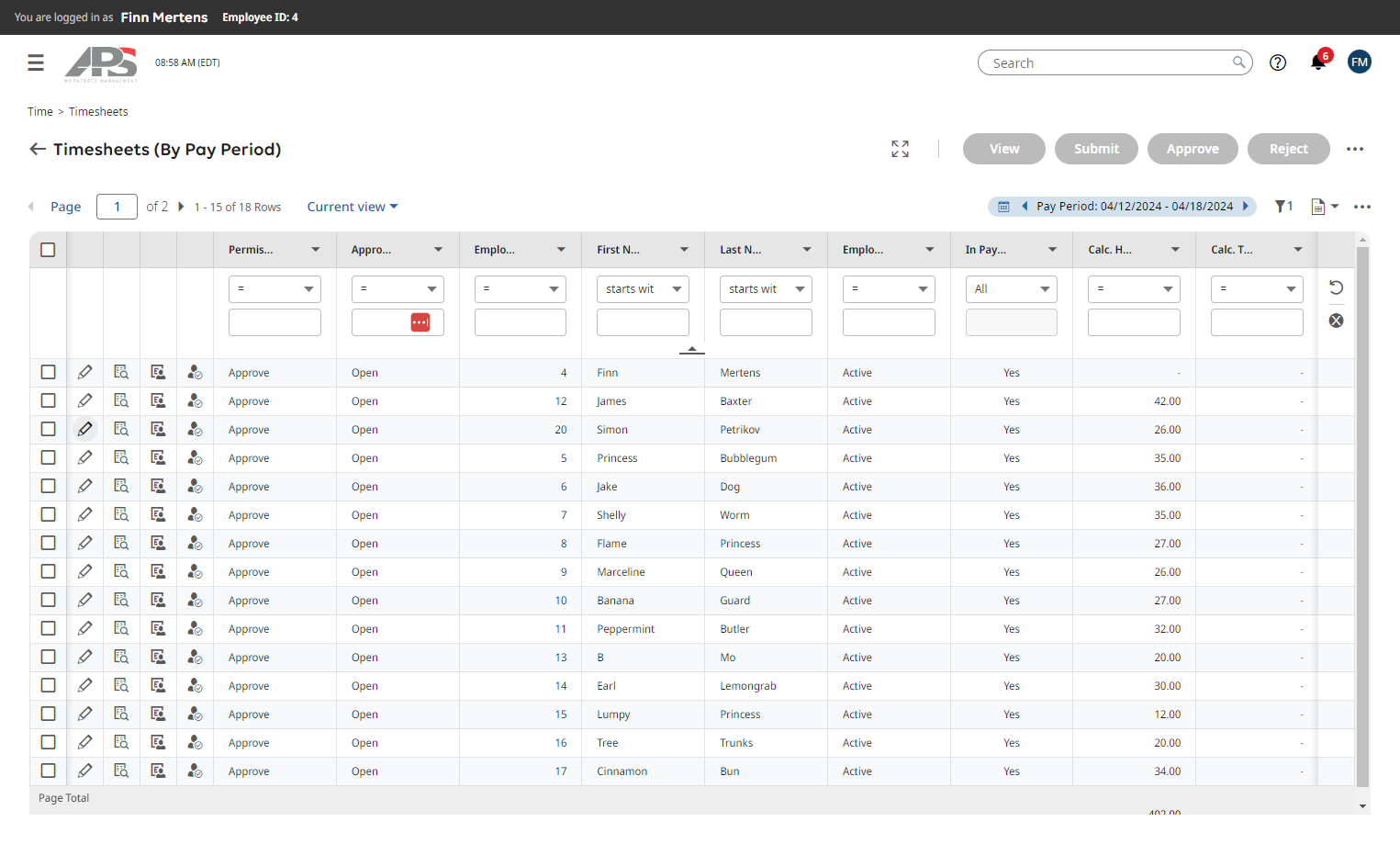1400x844 pixels.
Task: Open detail search icon for Shelly Worm
Action: tap(121, 514)
